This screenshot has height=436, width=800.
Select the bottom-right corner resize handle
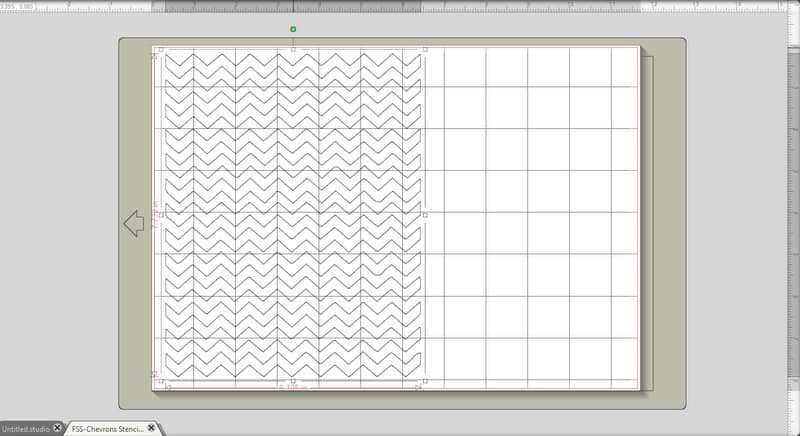point(425,381)
